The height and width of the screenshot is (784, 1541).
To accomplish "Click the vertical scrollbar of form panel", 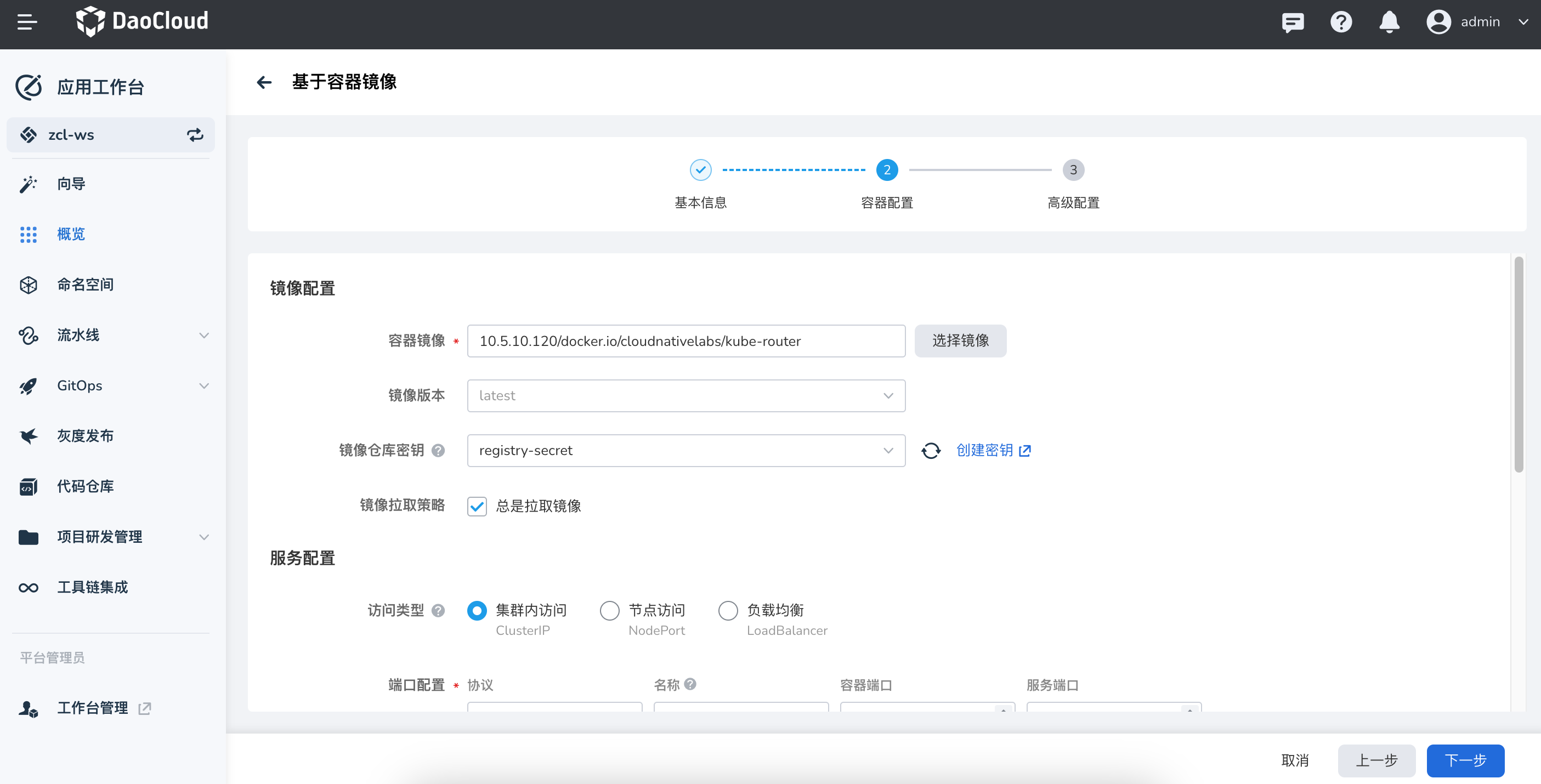I will click(x=1519, y=365).
